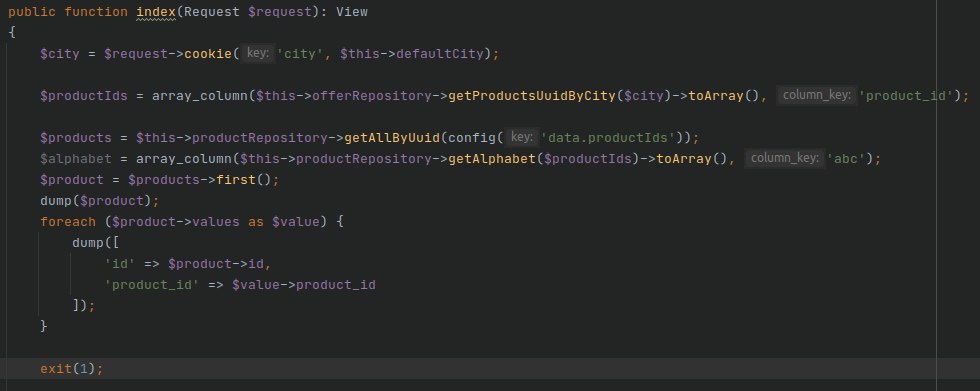Click the 'first' method call
This screenshot has width=980, height=391.
tap(236, 180)
